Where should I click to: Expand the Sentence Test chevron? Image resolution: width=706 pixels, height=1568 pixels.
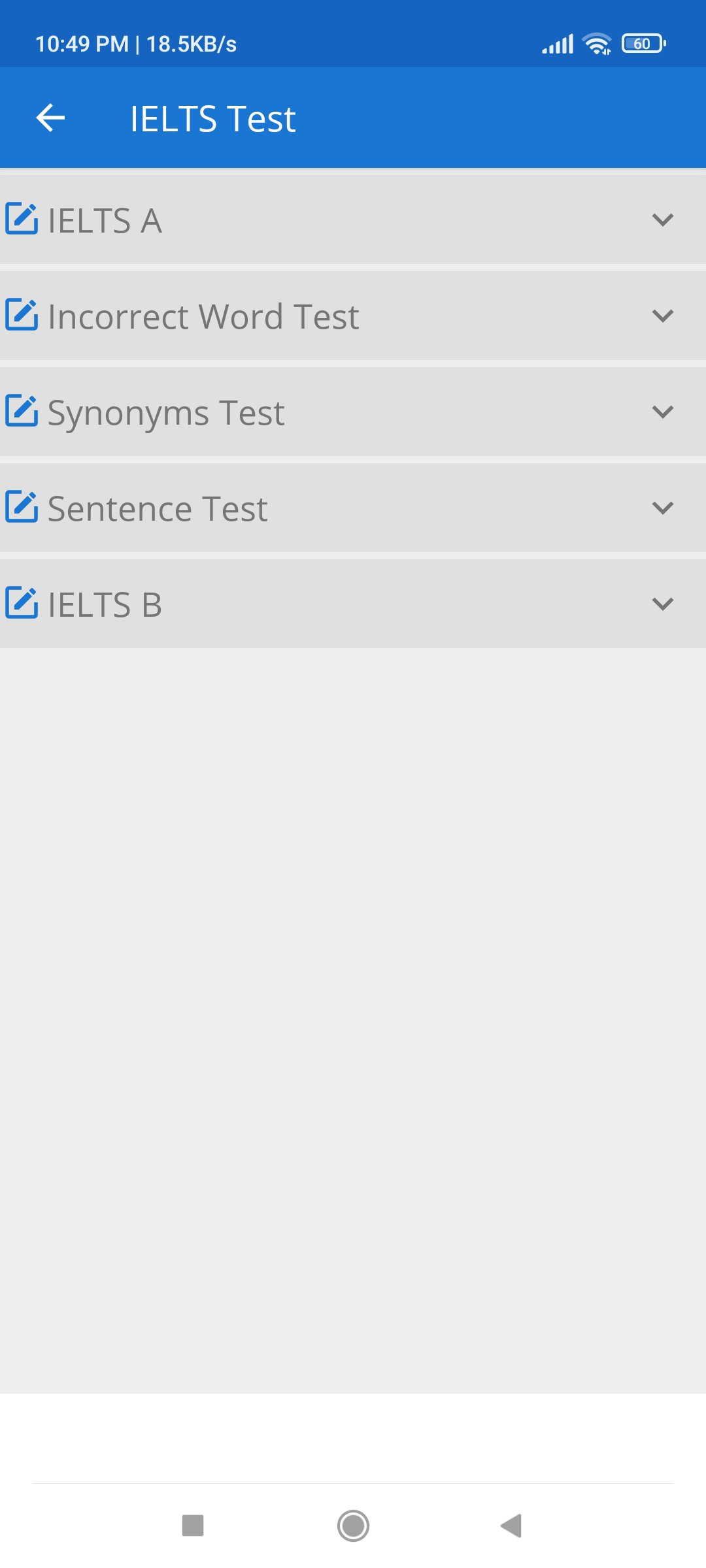[x=662, y=508]
